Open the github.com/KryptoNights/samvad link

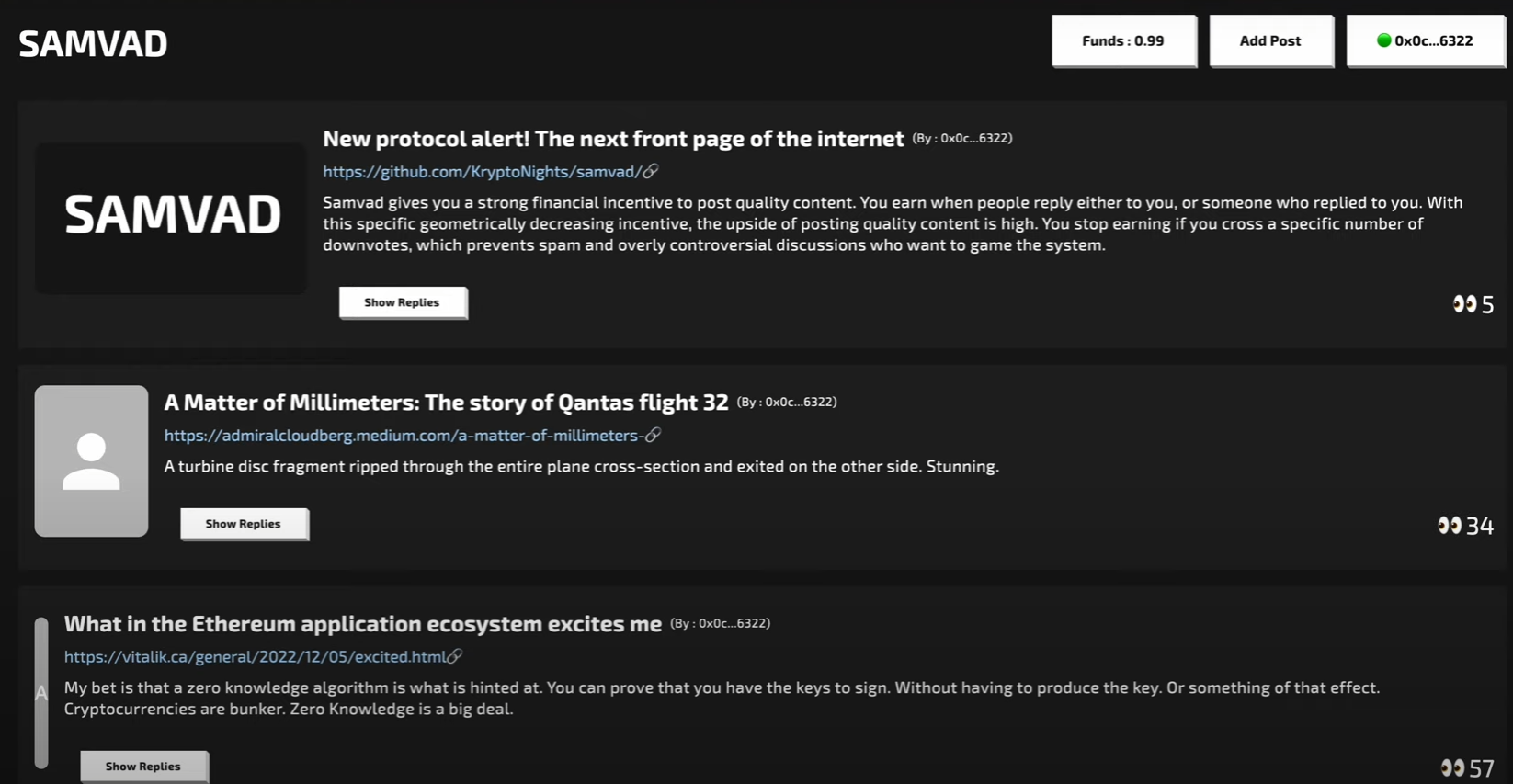(482, 172)
